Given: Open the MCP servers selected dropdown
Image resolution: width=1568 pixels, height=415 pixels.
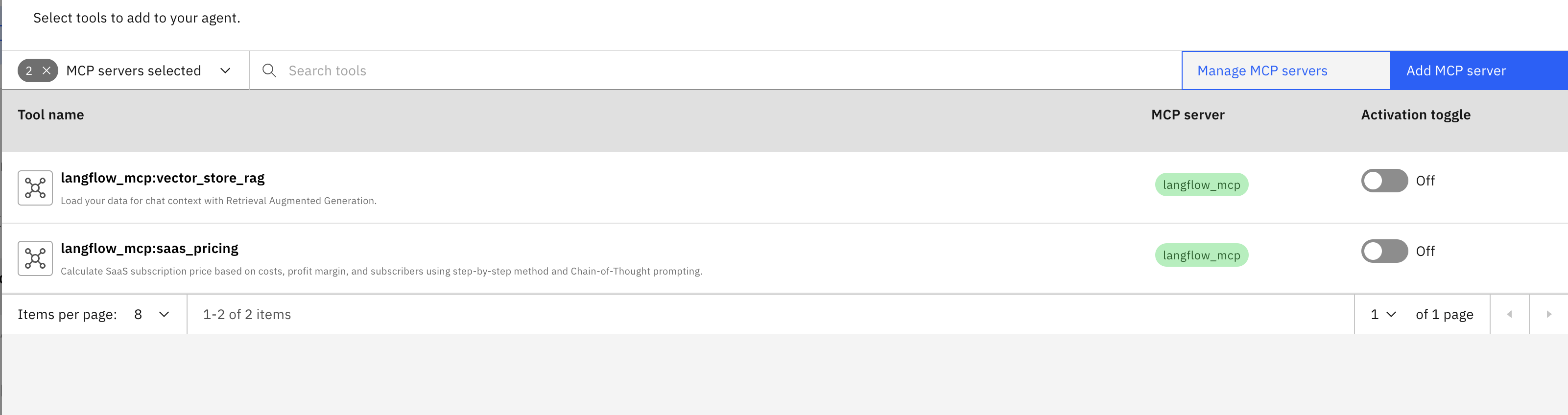Looking at the screenshot, I should point(225,70).
